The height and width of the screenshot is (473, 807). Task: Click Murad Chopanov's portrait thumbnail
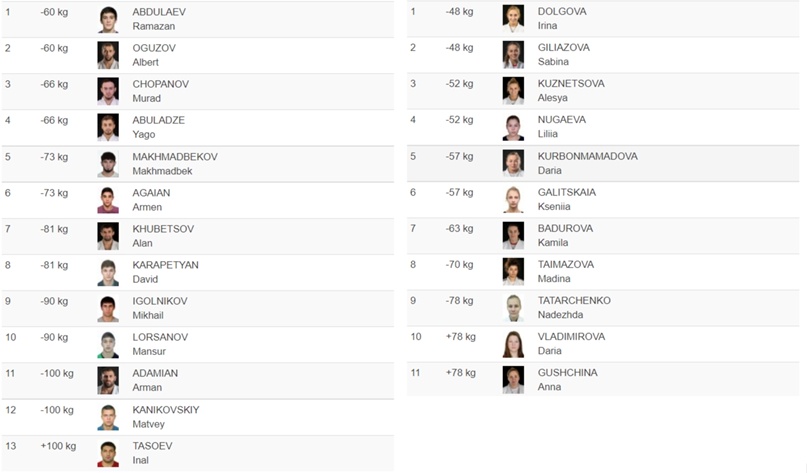tap(108, 91)
